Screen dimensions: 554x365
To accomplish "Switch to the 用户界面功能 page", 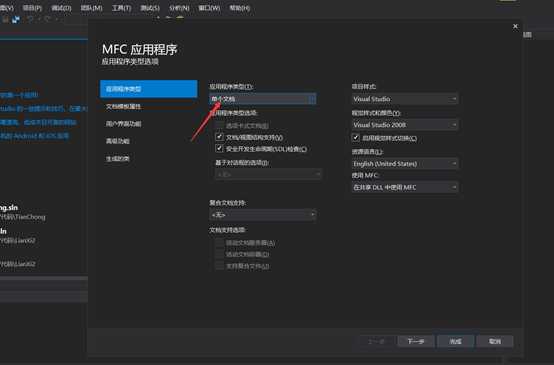I will pos(123,124).
